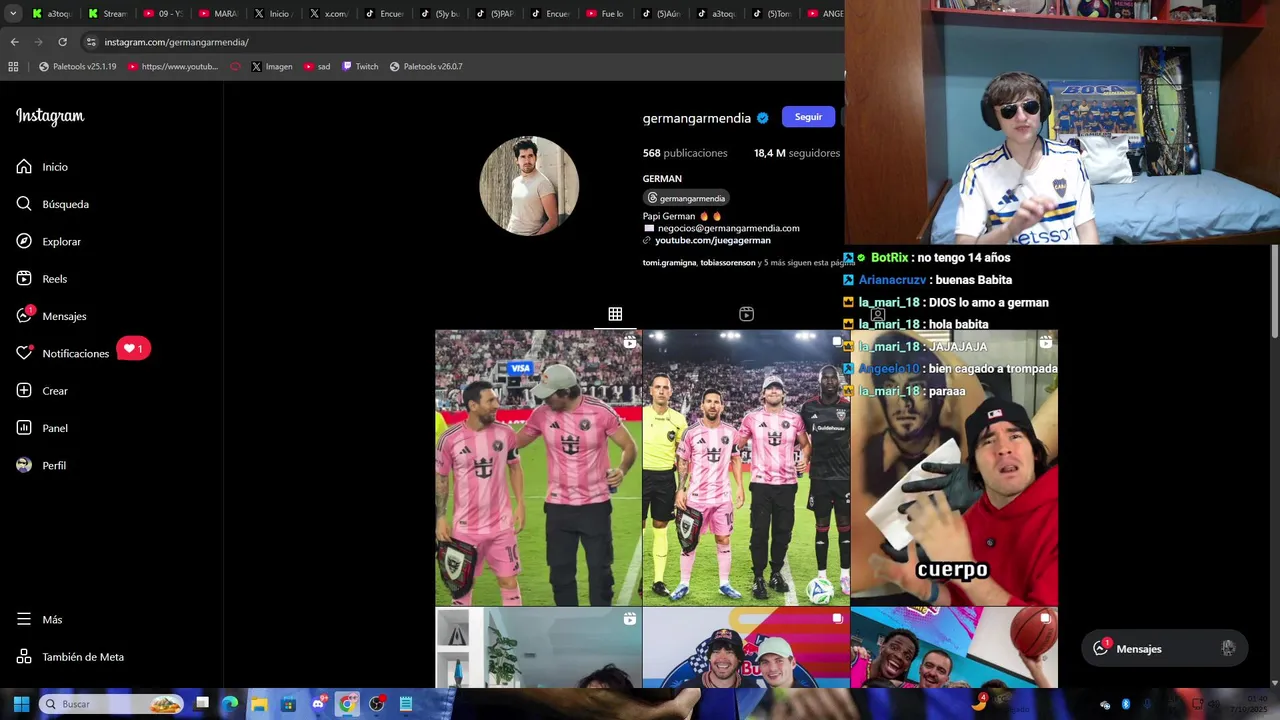Open Mensajes in left sidebar
This screenshot has width=1280, height=720.
[x=51, y=316]
